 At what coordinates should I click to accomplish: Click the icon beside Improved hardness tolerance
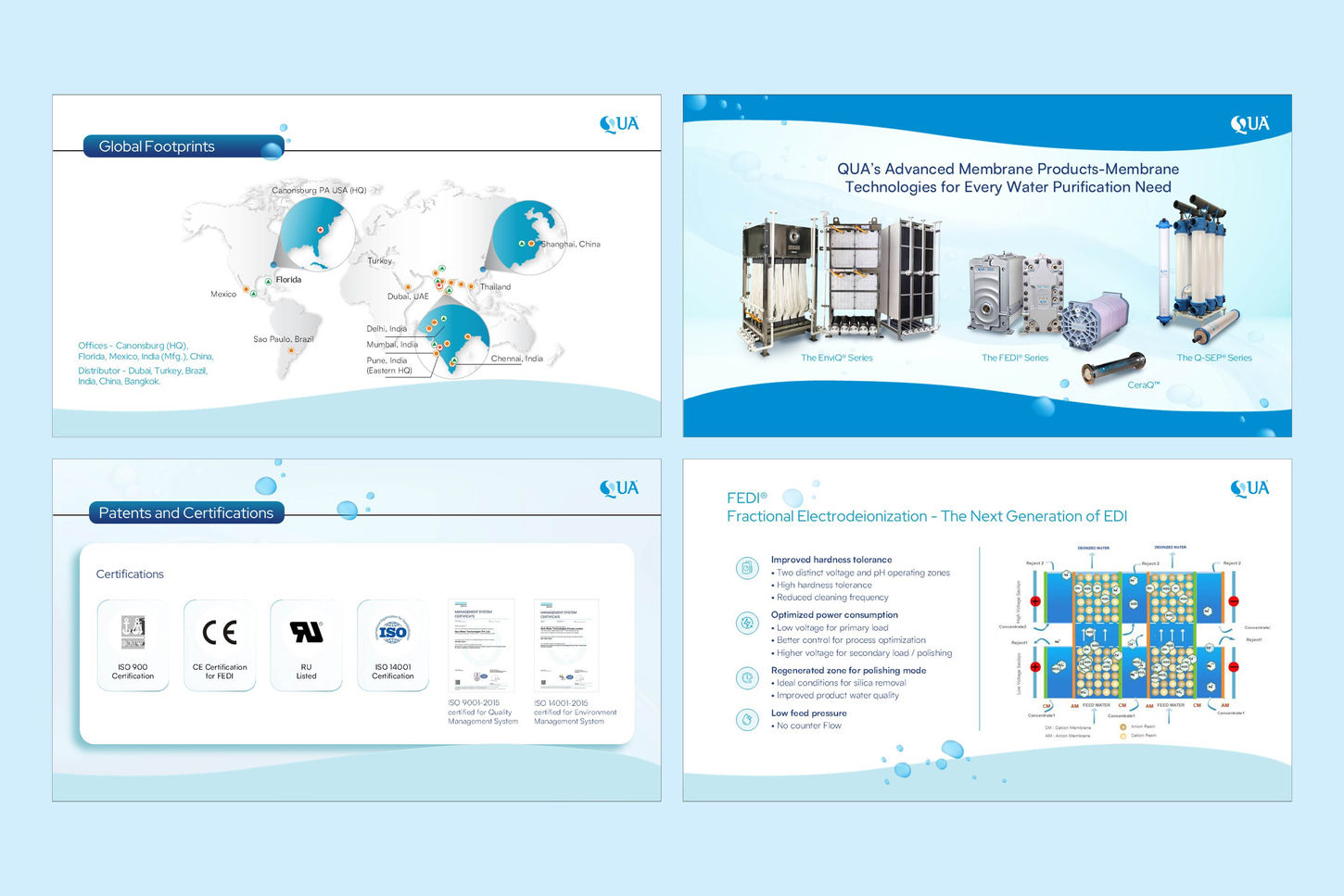747,568
